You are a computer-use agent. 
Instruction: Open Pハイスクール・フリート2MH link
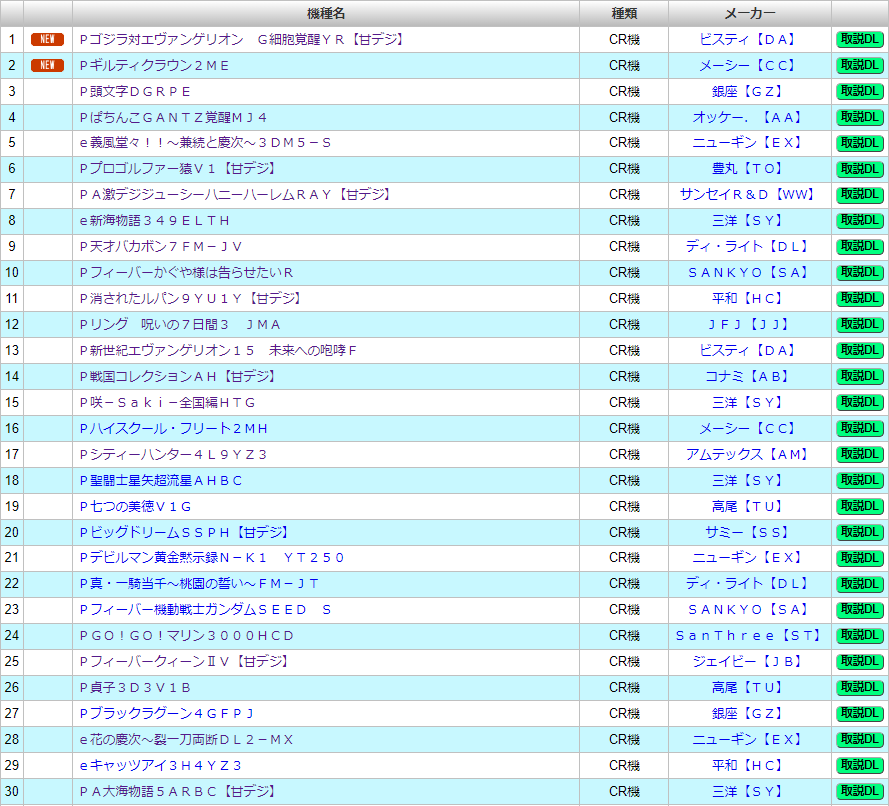(173, 429)
